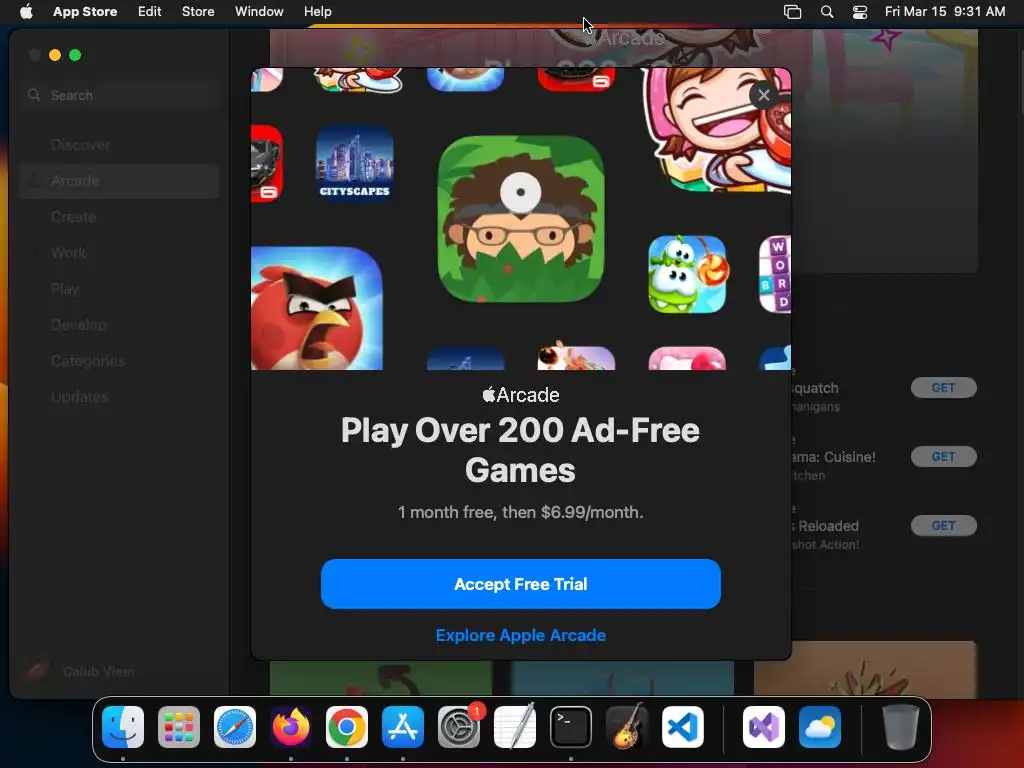Click the Stage Manager menu bar icon
The width and height of the screenshot is (1024, 768).
[792, 12]
